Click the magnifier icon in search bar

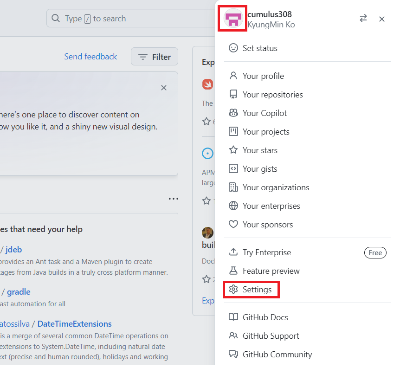coord(56,18)
